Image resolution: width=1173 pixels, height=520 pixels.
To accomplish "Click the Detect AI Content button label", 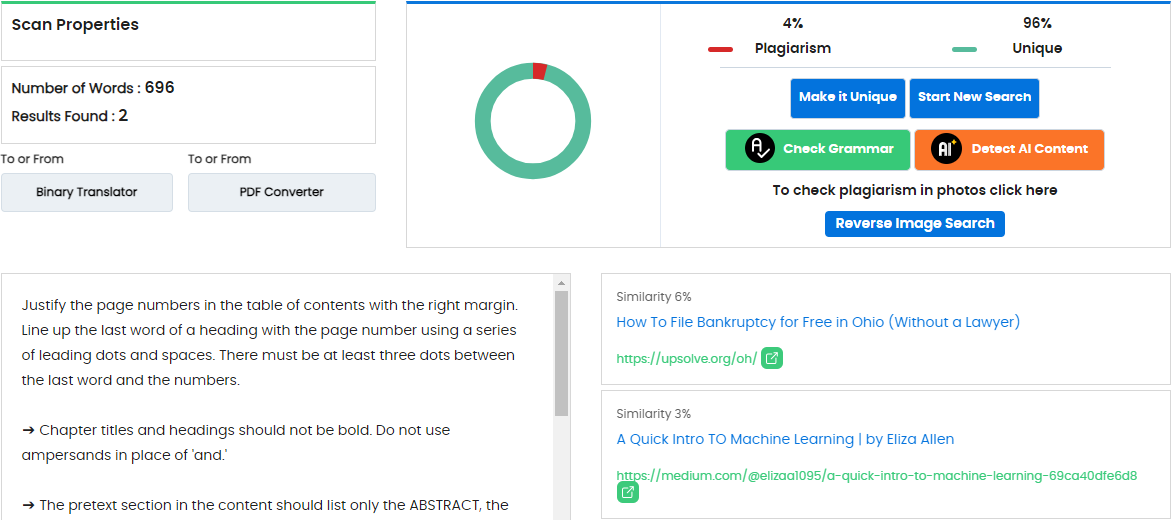I will tap(1032, 149).
